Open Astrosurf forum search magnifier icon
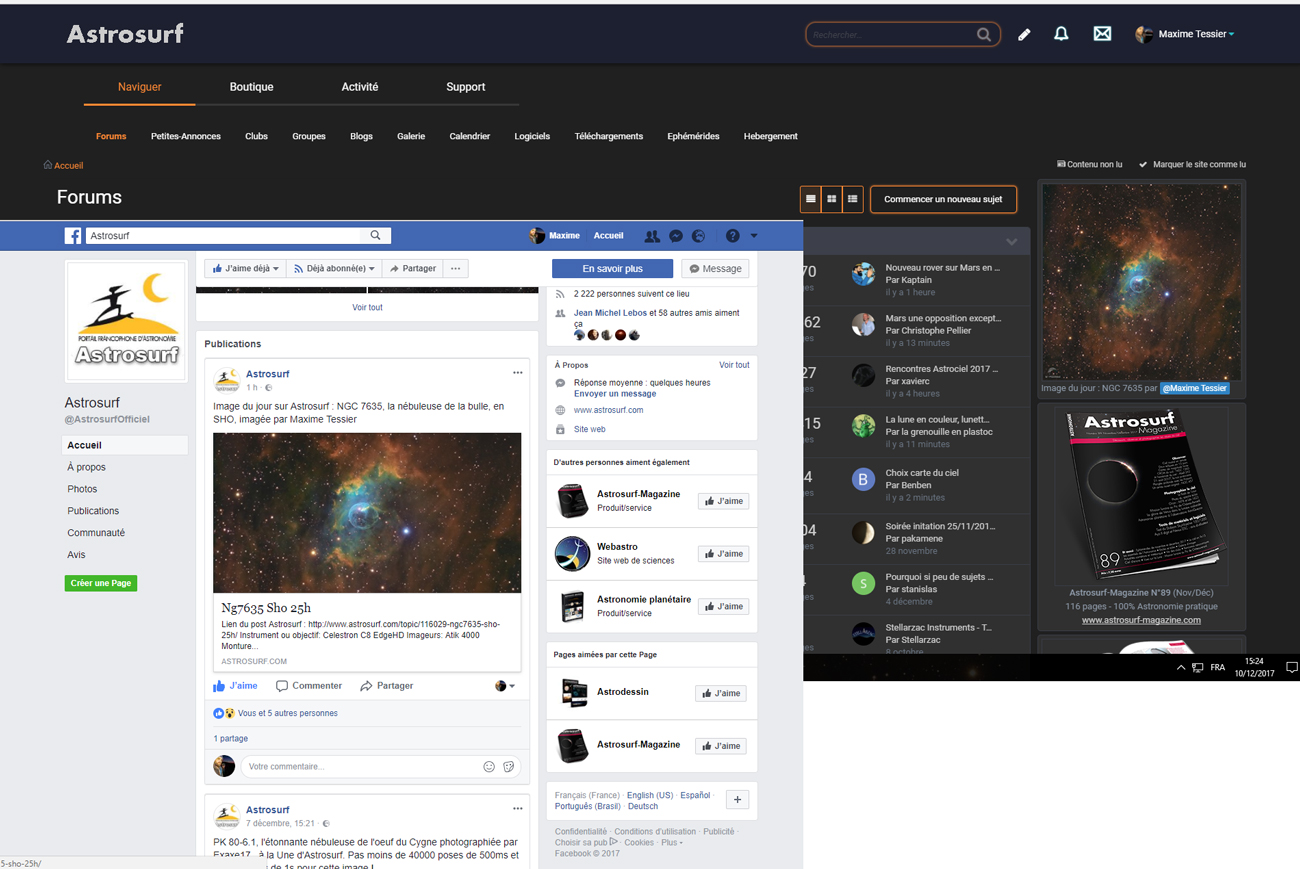1300x869 pixels. (984, 35)
